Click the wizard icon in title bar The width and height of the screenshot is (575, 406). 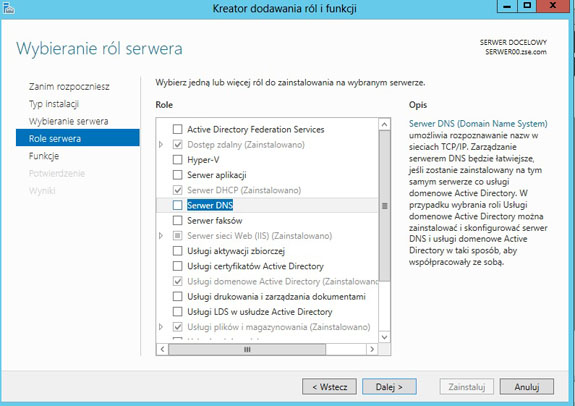pos(8,8)
